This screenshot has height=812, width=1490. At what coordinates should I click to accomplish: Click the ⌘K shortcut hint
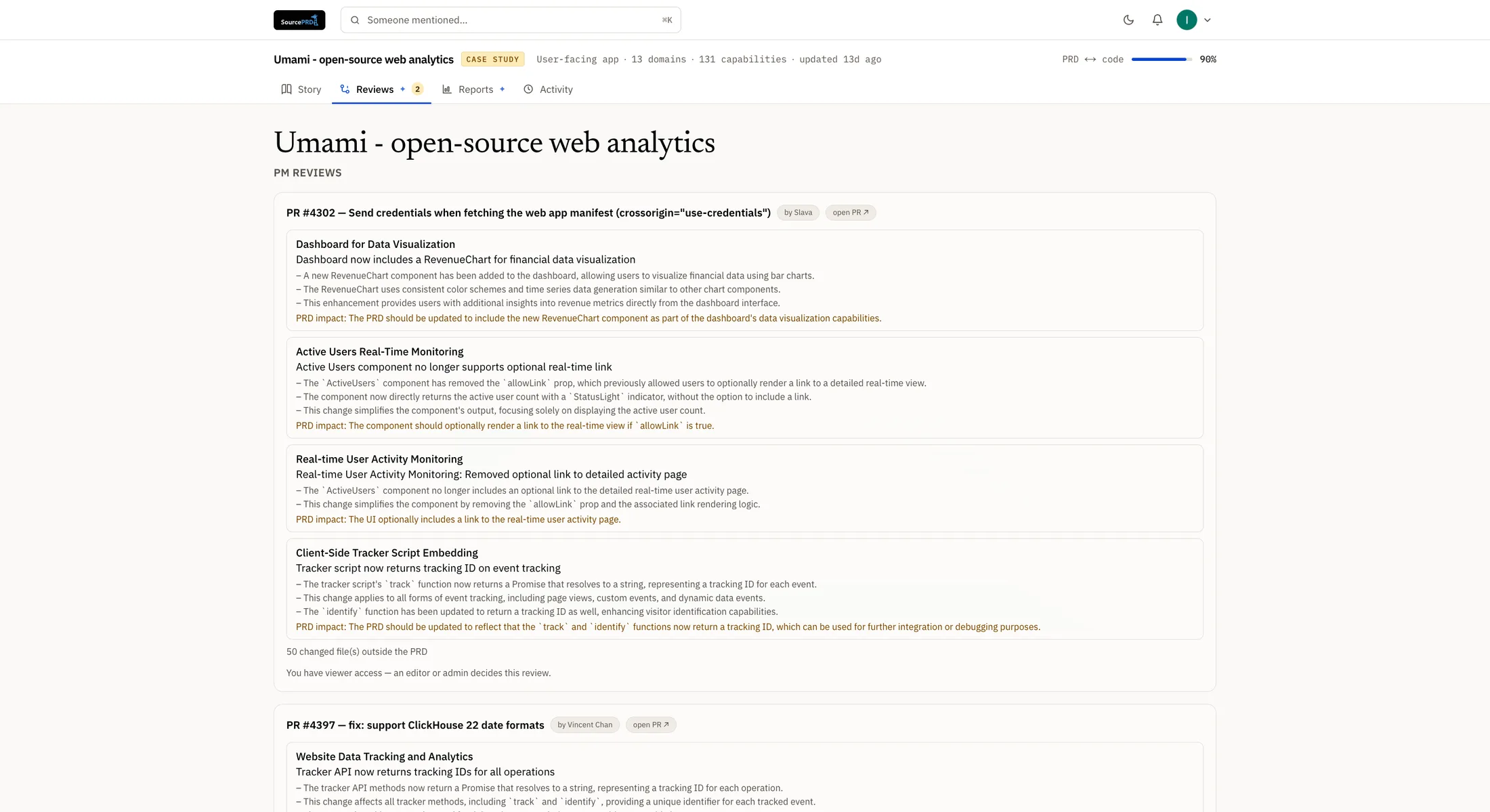click(x=667, y=20)
